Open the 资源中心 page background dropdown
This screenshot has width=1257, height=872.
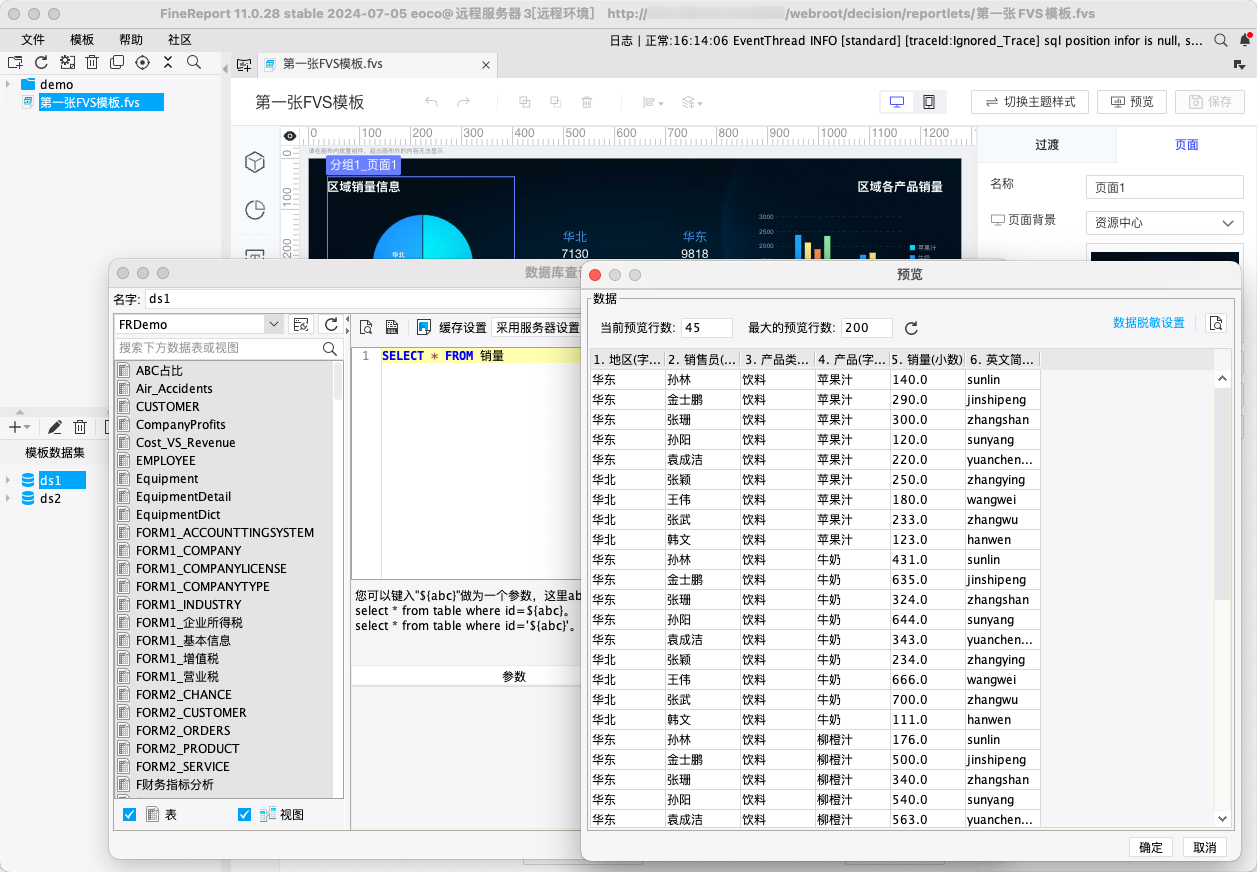pyautogui.click(x=1165, y=223)
